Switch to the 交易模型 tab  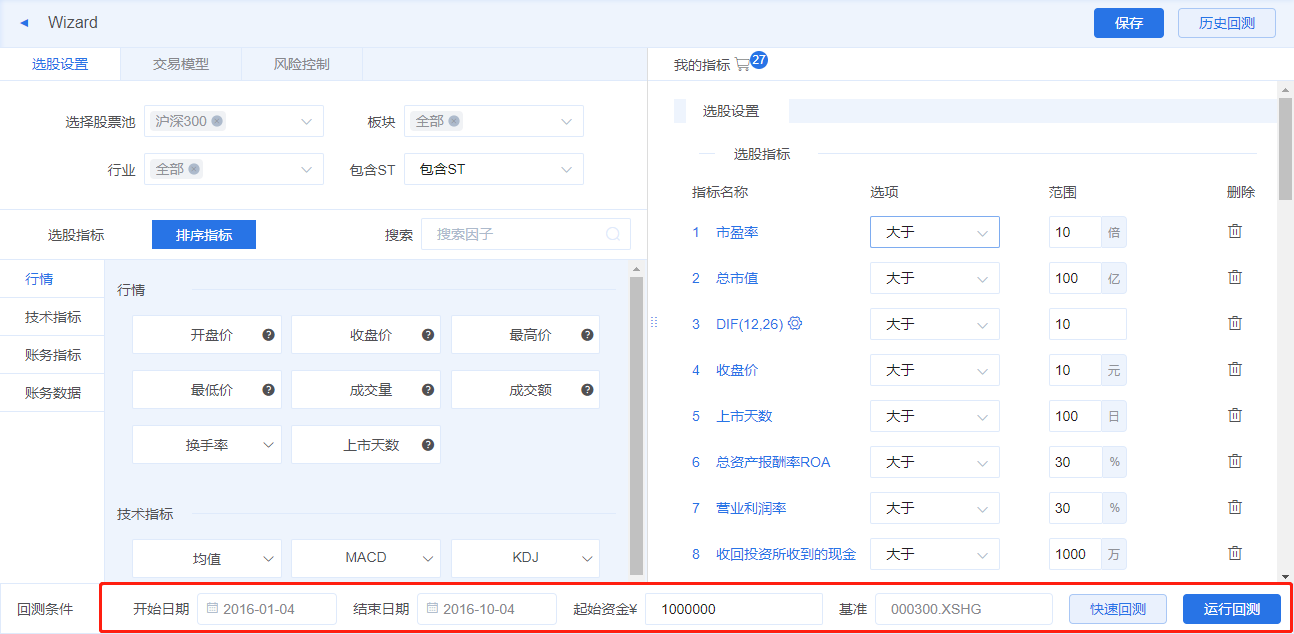(180, 63)
